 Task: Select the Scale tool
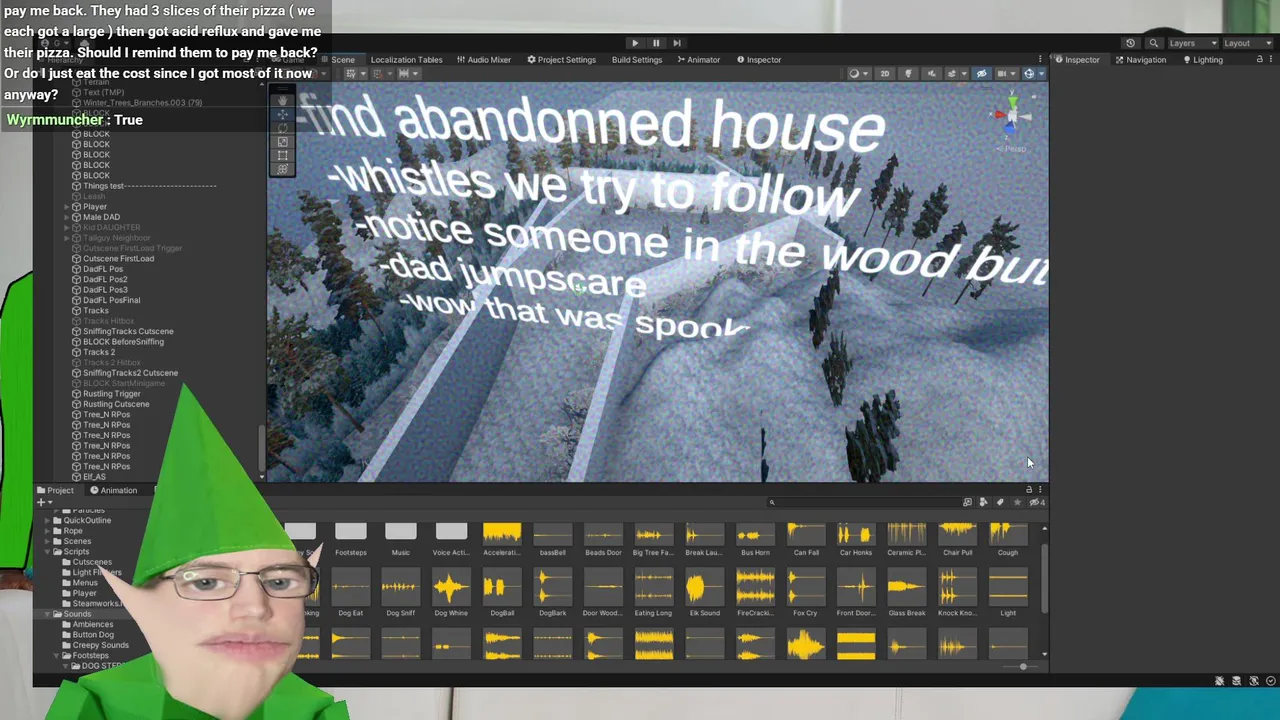(x=283, y=142)
